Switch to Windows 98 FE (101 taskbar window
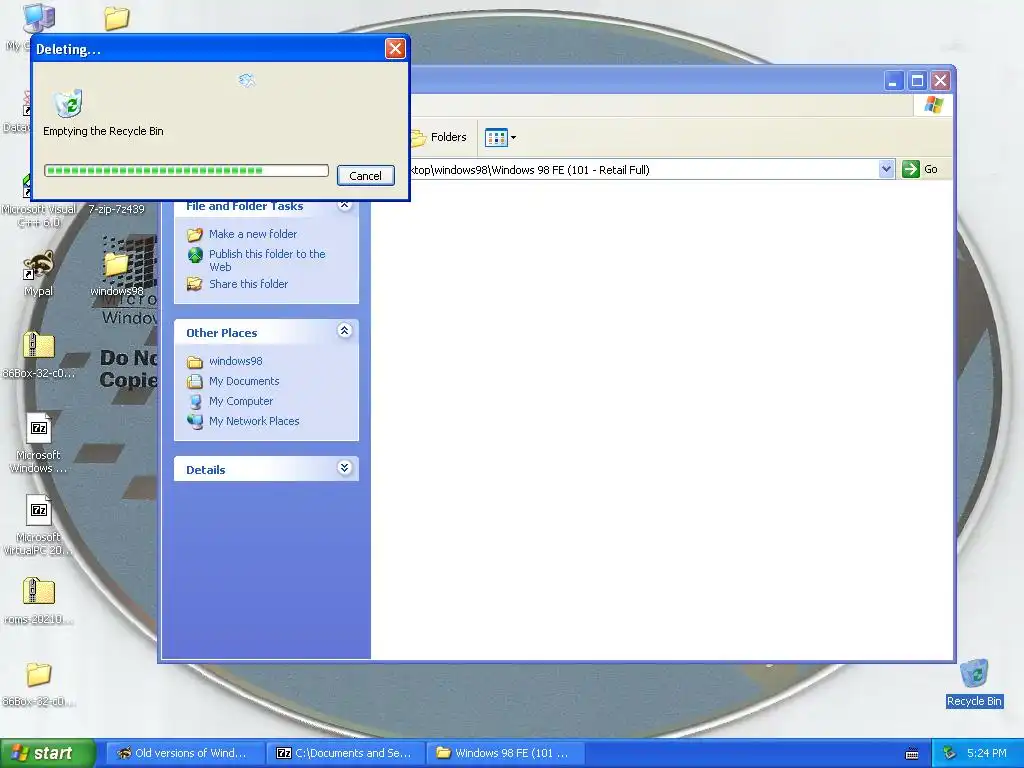The image size is (1024, 768). point(505,753)
